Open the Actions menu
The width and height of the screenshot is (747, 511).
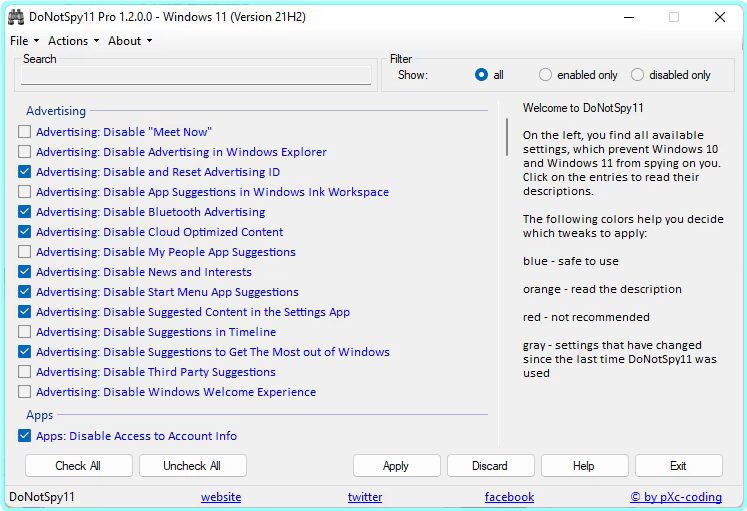[x=73, y=41]
